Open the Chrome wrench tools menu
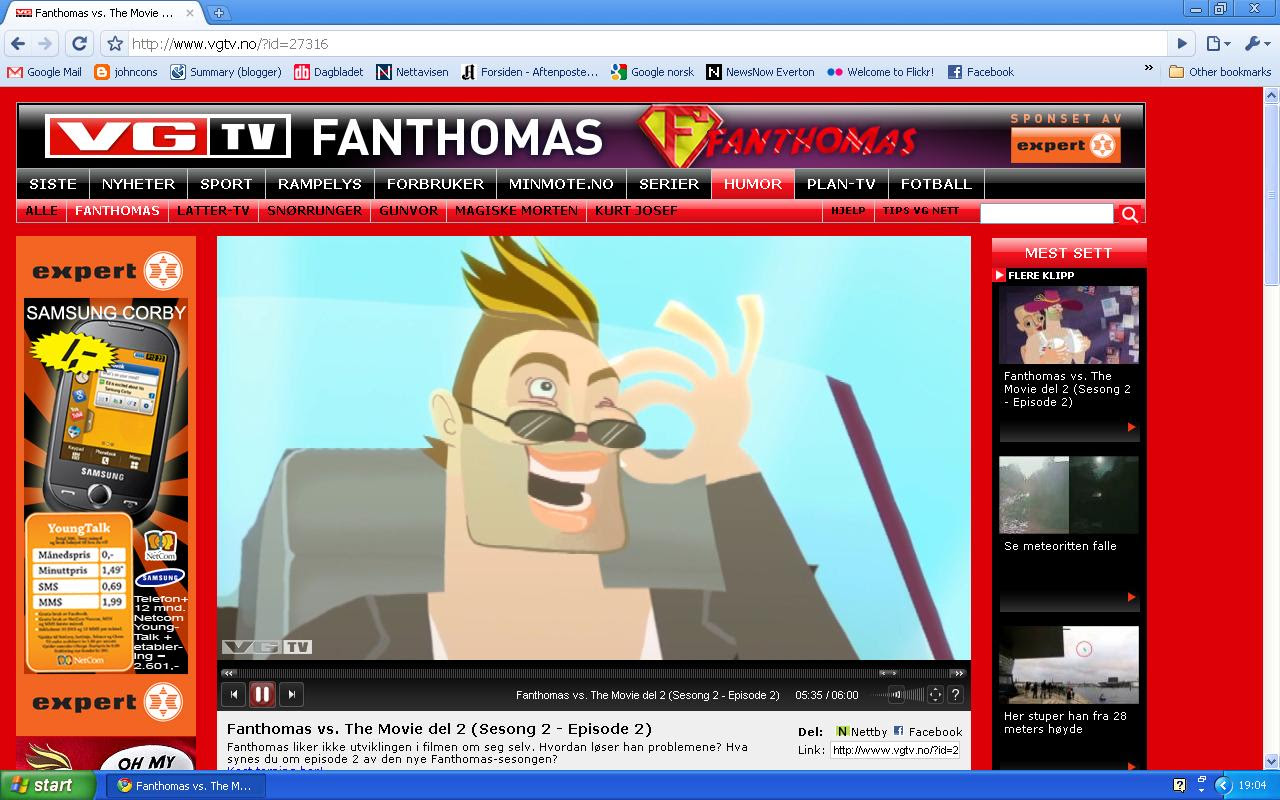The image size is (1280, 800). (1256, 44)
